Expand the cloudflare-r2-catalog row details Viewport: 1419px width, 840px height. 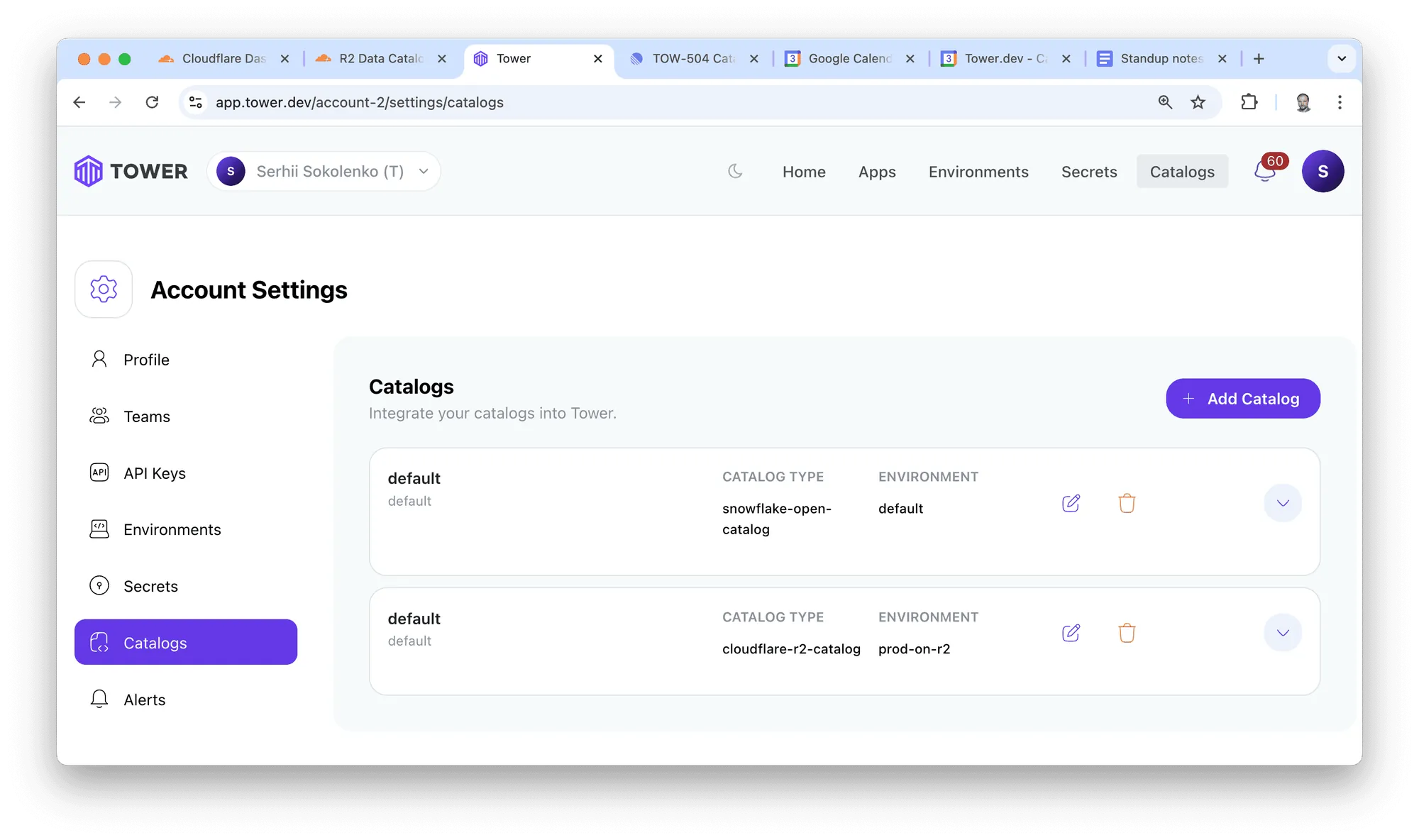[1283, 633]
